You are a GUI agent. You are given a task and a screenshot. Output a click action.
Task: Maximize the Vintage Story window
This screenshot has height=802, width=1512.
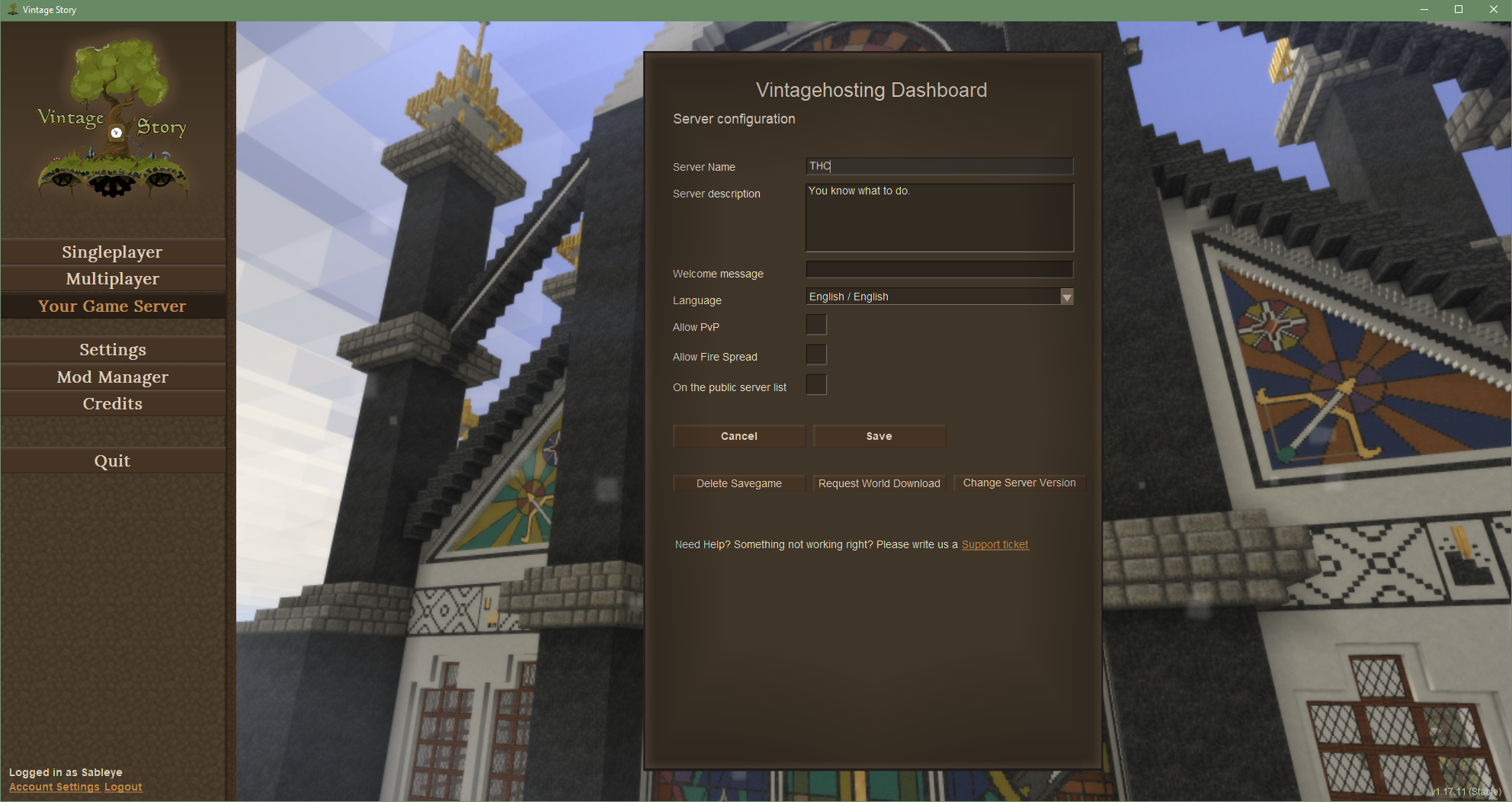point(1458,10)
